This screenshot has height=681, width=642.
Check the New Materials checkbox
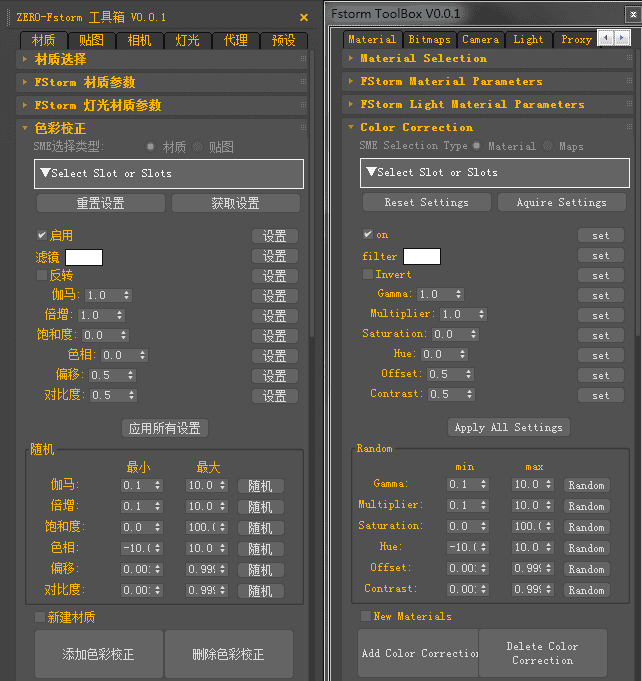coord(366,616)
